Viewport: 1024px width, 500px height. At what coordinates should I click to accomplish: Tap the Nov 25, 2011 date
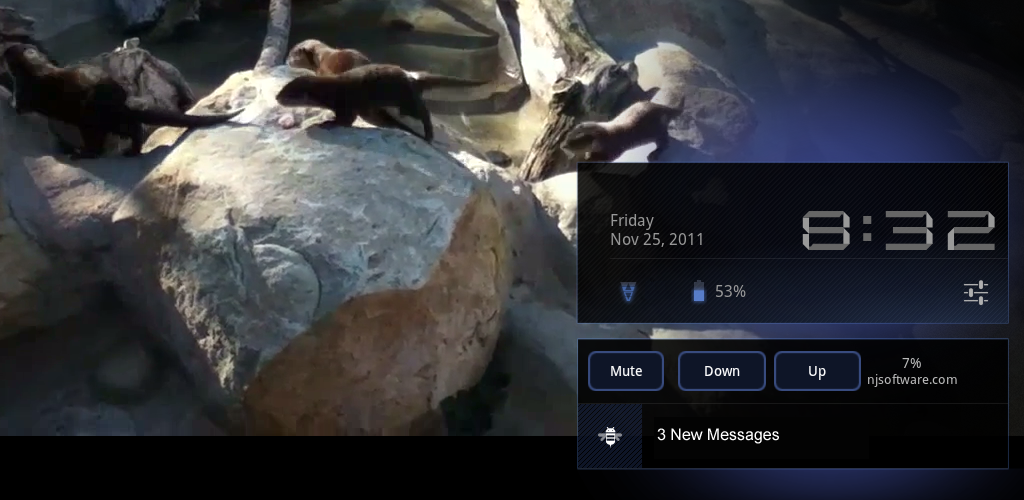[656, 240]
